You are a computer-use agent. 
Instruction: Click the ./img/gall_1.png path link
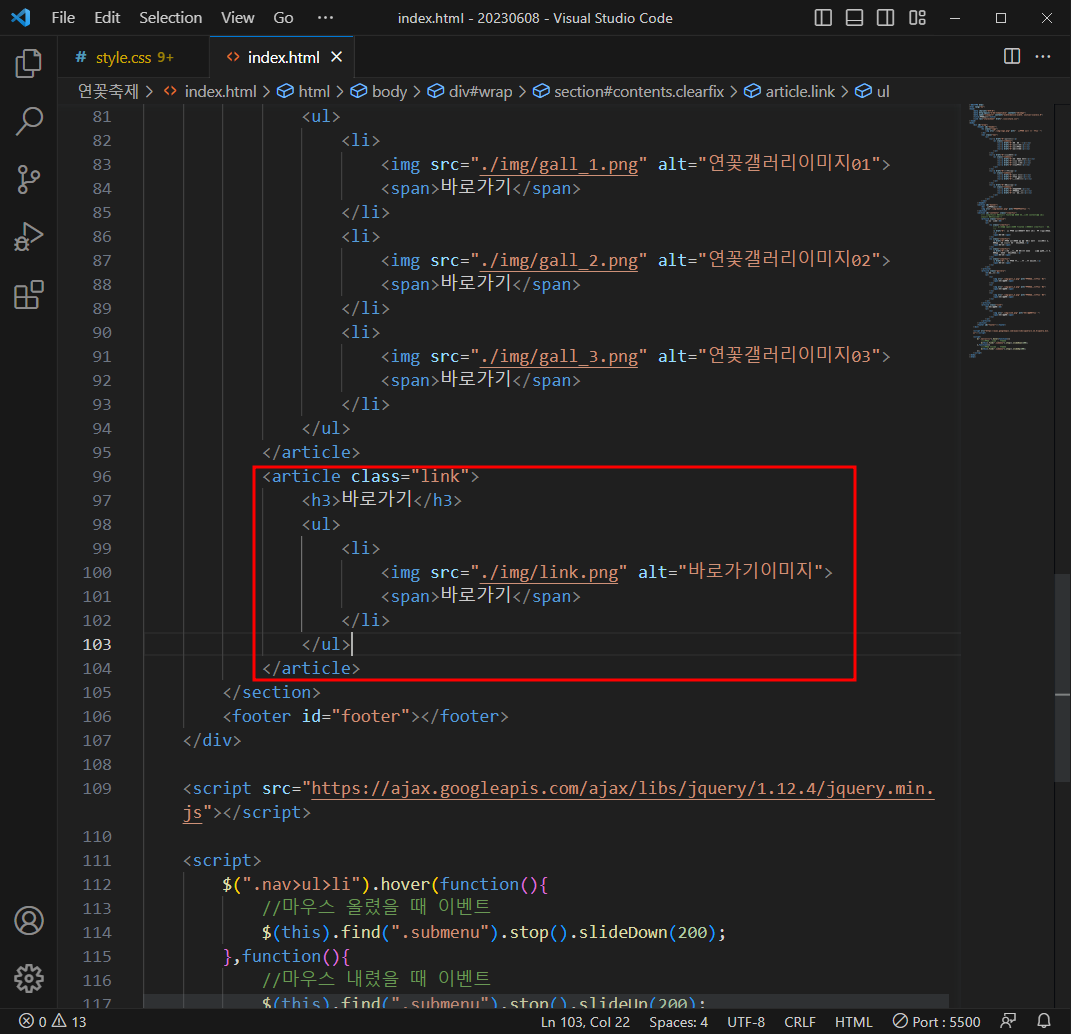[x=559, y=165]
